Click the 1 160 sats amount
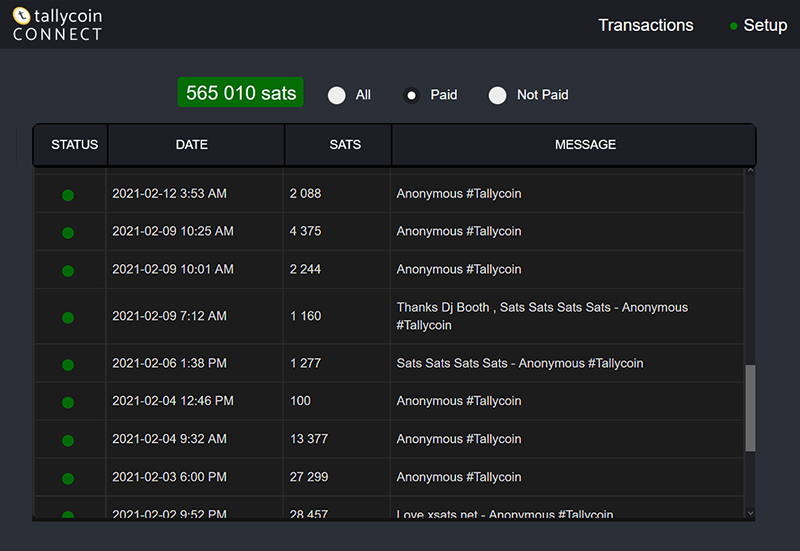The image size is (800, 551). pos(306,316)
